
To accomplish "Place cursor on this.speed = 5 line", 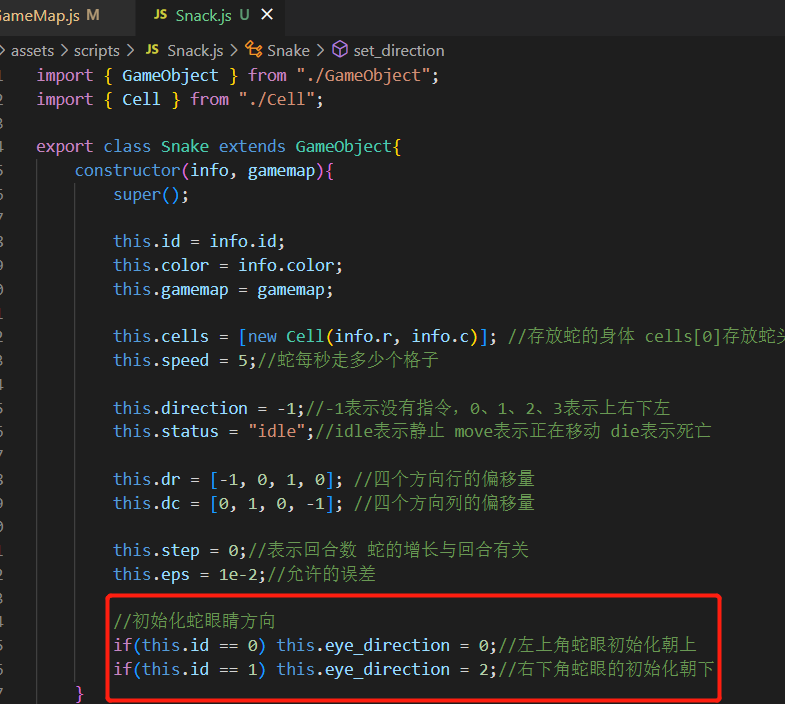I will click(184, 360).
